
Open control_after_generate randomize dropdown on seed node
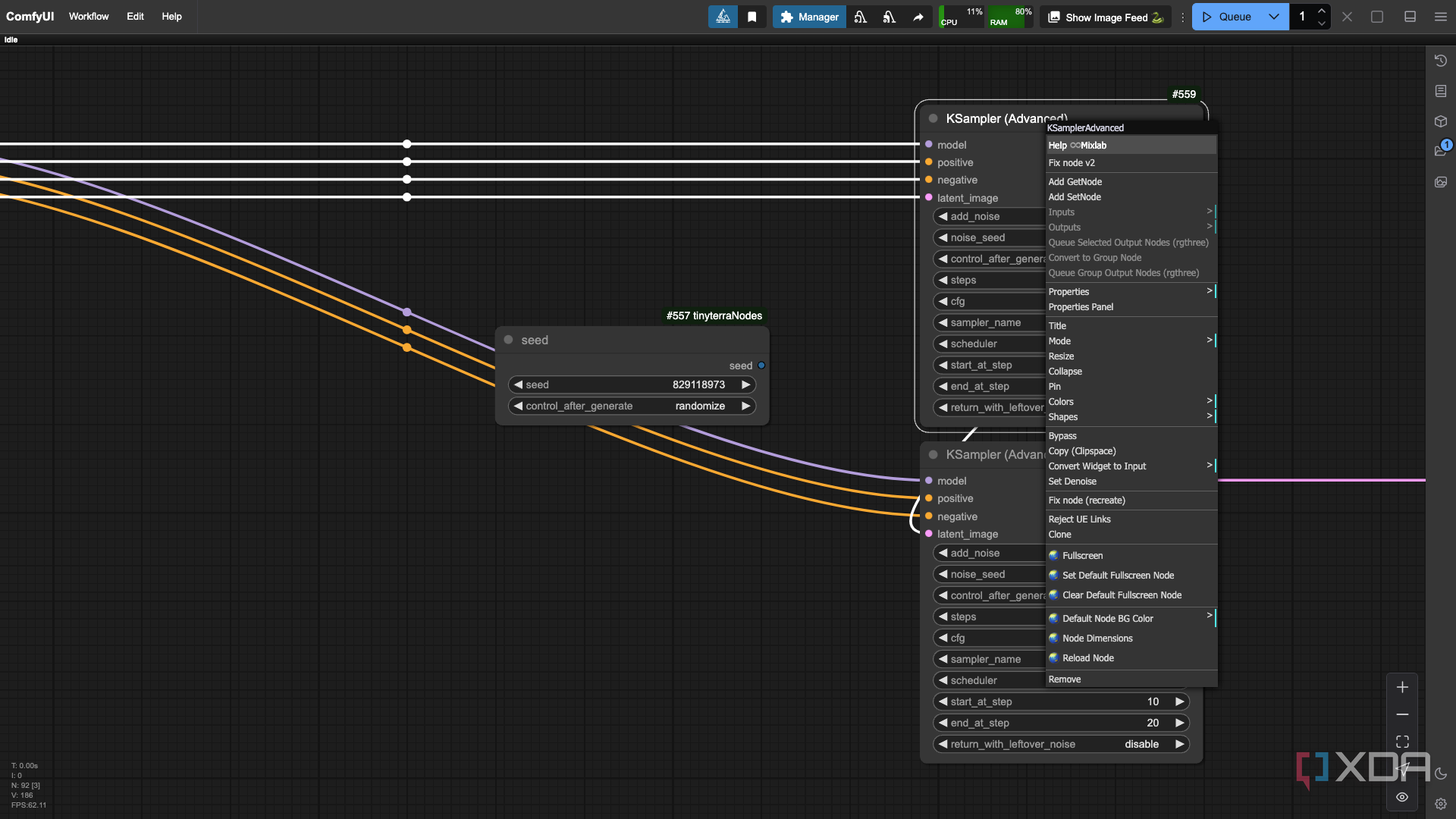coord(632,406)
